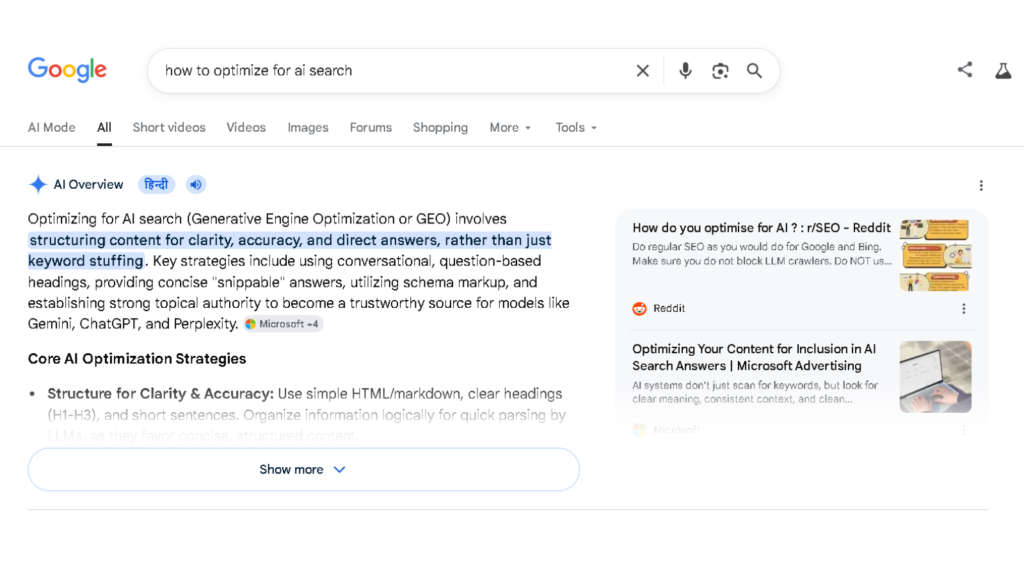Clear the search query with the X icon
Screen dimensions: 1024x576
643,70
